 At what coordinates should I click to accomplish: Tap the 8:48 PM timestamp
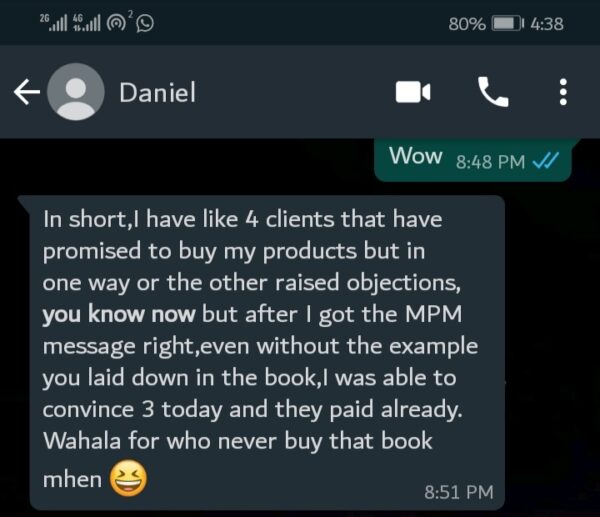click(x=490, y=162)
